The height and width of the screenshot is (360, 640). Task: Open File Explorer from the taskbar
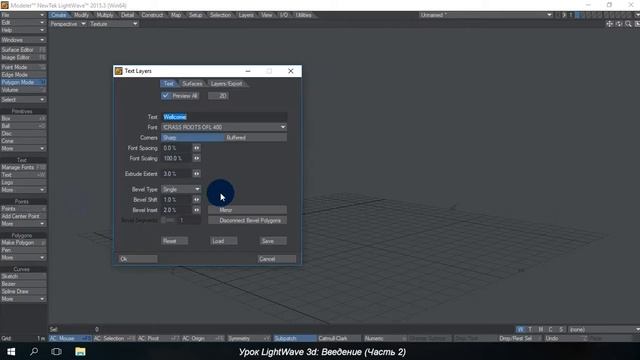pyautogui.click(x=80, y=351)
